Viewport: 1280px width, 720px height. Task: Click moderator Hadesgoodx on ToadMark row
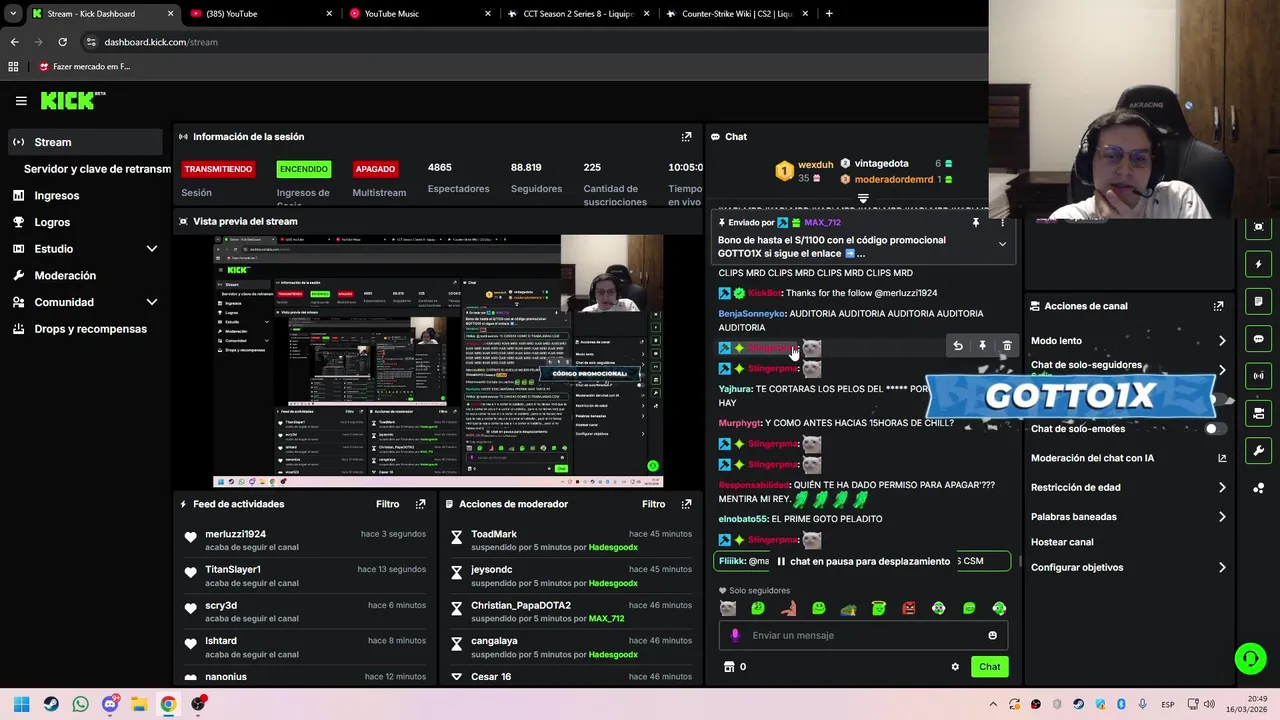click(x=613, y=548)
